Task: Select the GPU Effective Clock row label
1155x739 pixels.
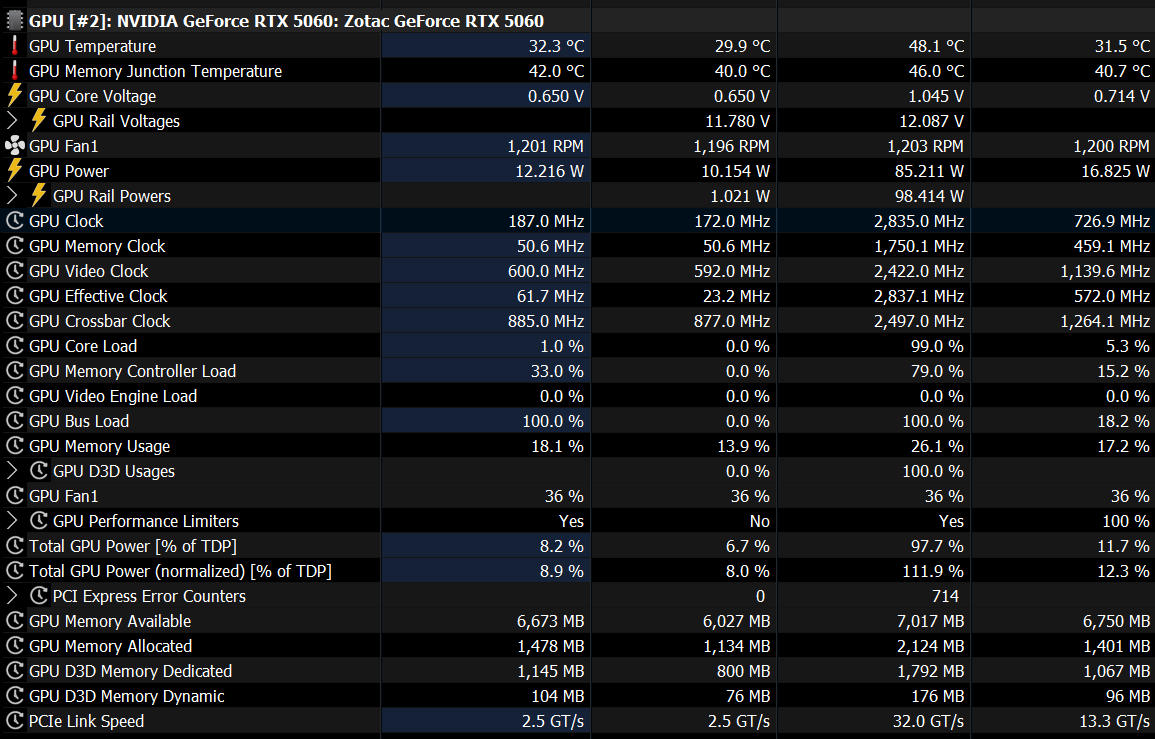Action: coord(98,296)
